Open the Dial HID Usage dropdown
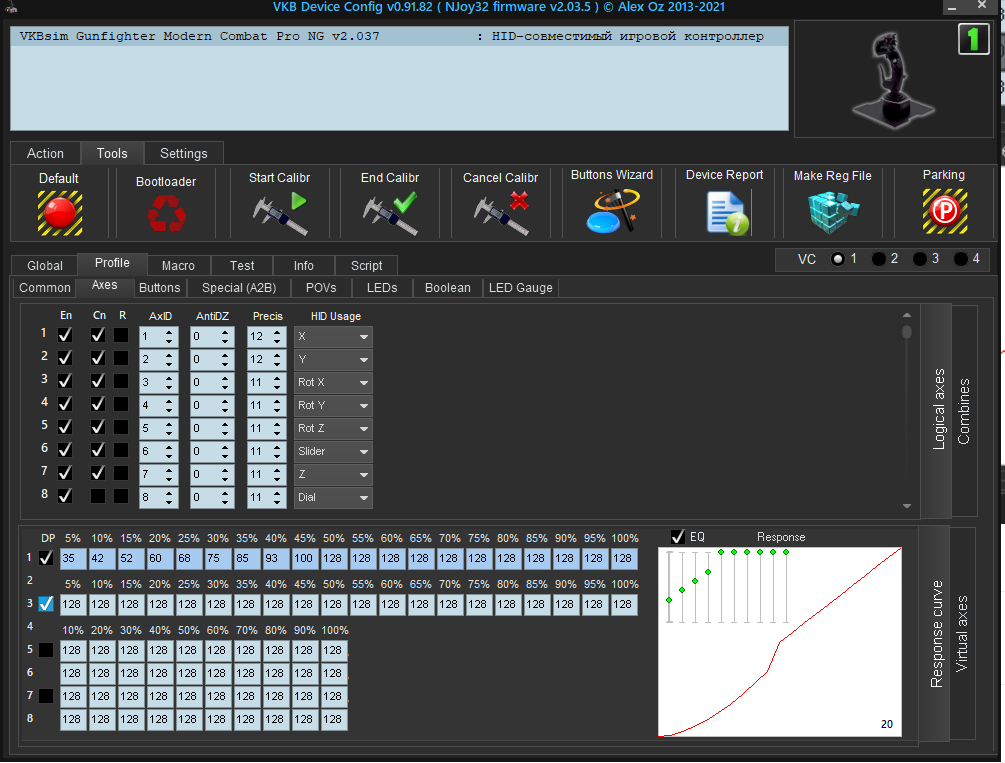The width and height of the screenshot is (1005, 763). pyautogui.click(x=333, y=498)
